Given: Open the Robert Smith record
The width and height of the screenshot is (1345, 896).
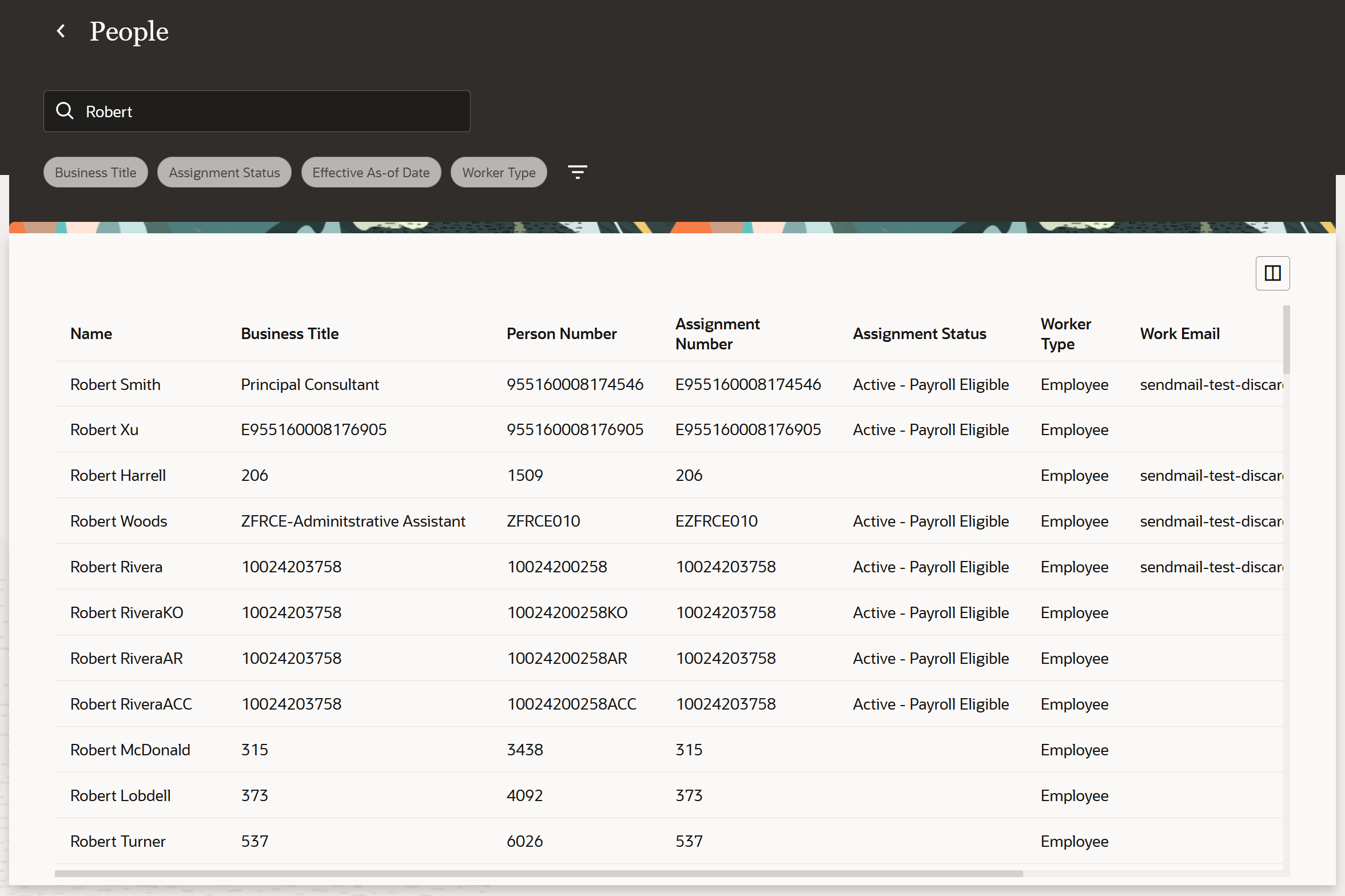Looking at the screenshot, I should pos(116,385).
